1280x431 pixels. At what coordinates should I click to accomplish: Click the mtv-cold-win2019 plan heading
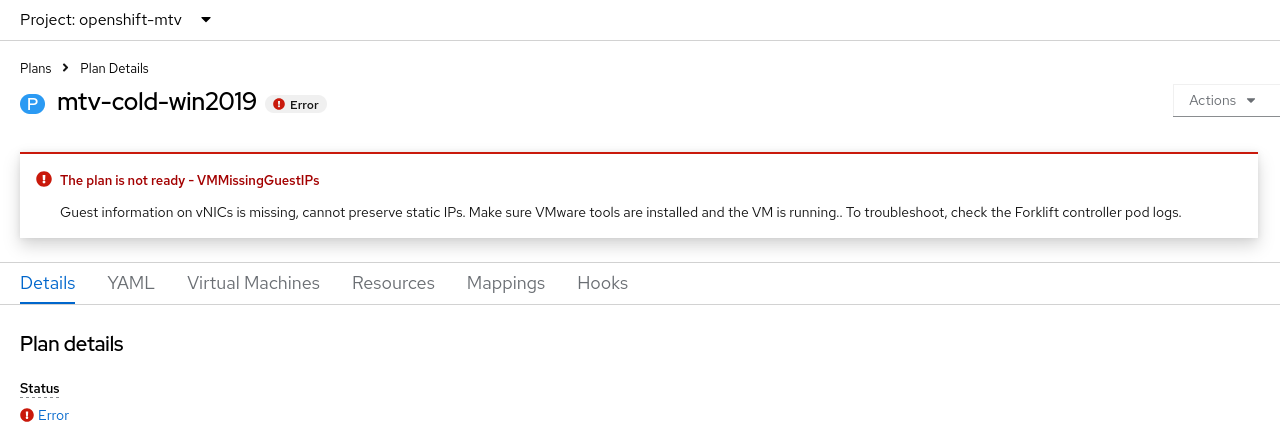pos(157,102)
